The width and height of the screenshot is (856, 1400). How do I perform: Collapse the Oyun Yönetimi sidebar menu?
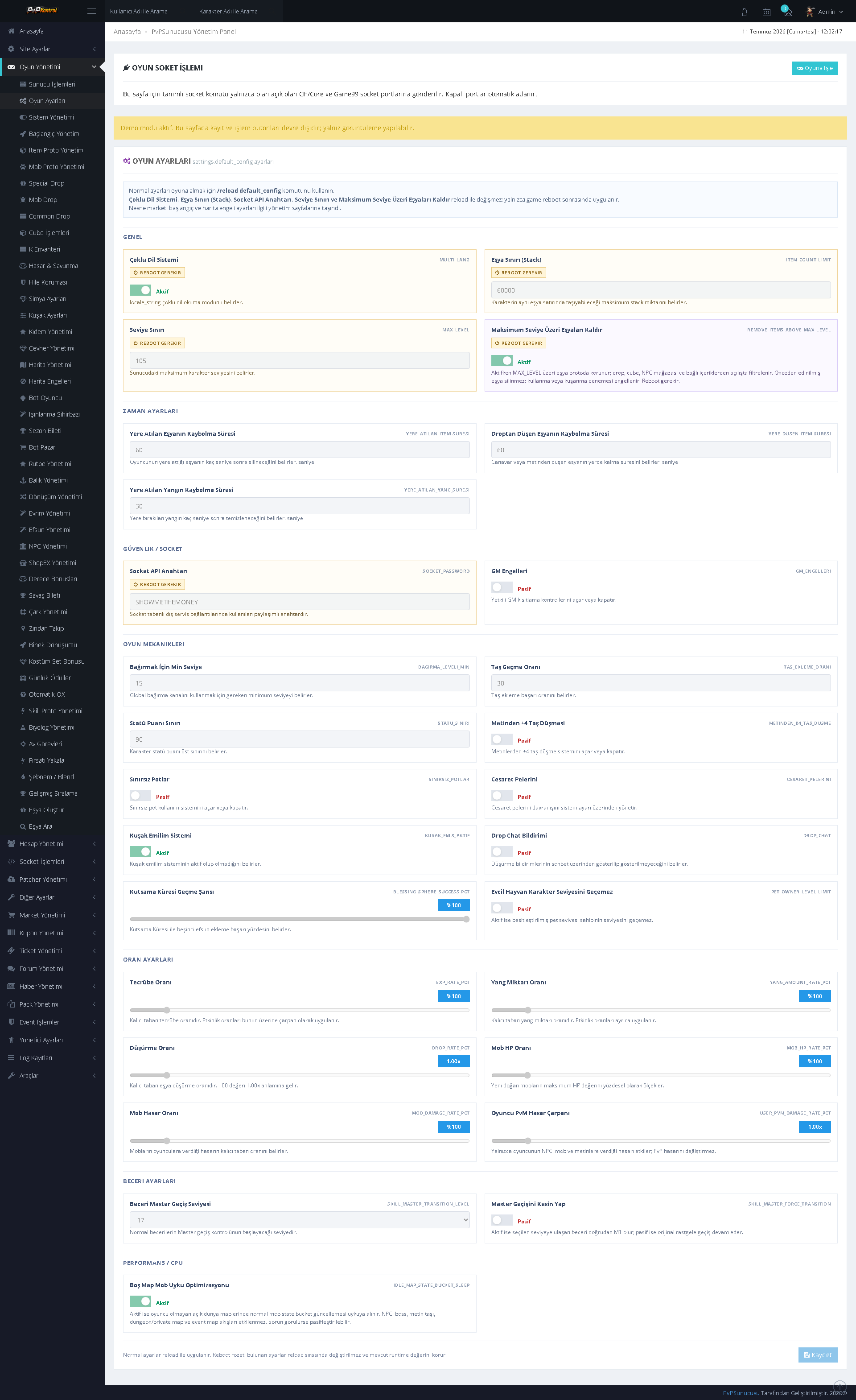coord(52,66)
